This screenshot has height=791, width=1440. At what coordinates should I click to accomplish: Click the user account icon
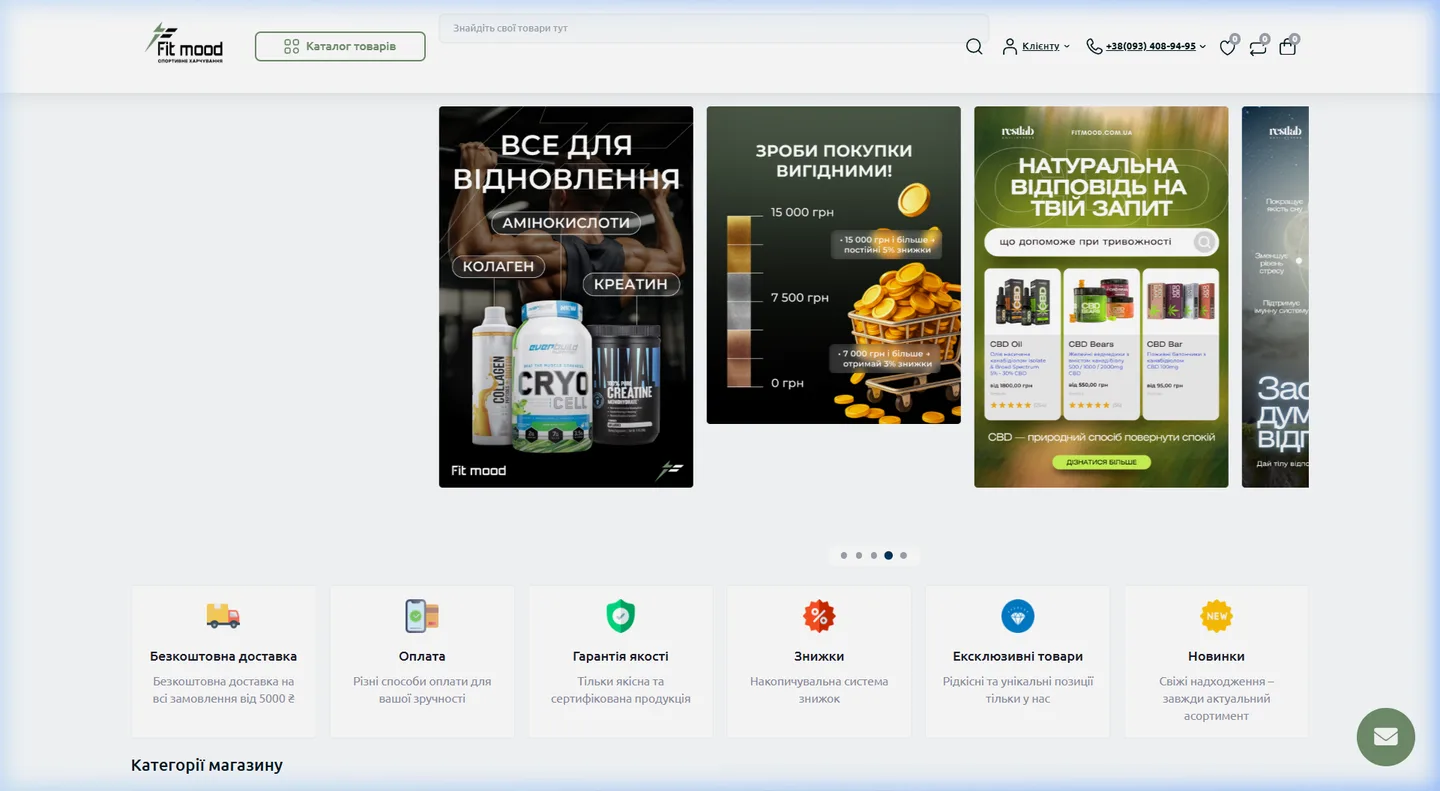[x=1010, y=46]
